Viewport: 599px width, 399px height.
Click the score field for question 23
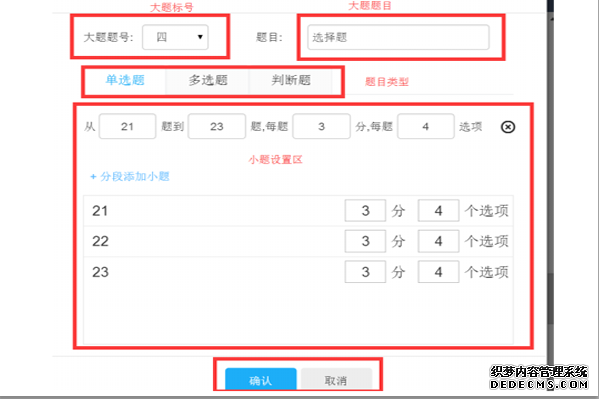click(365, 272)
